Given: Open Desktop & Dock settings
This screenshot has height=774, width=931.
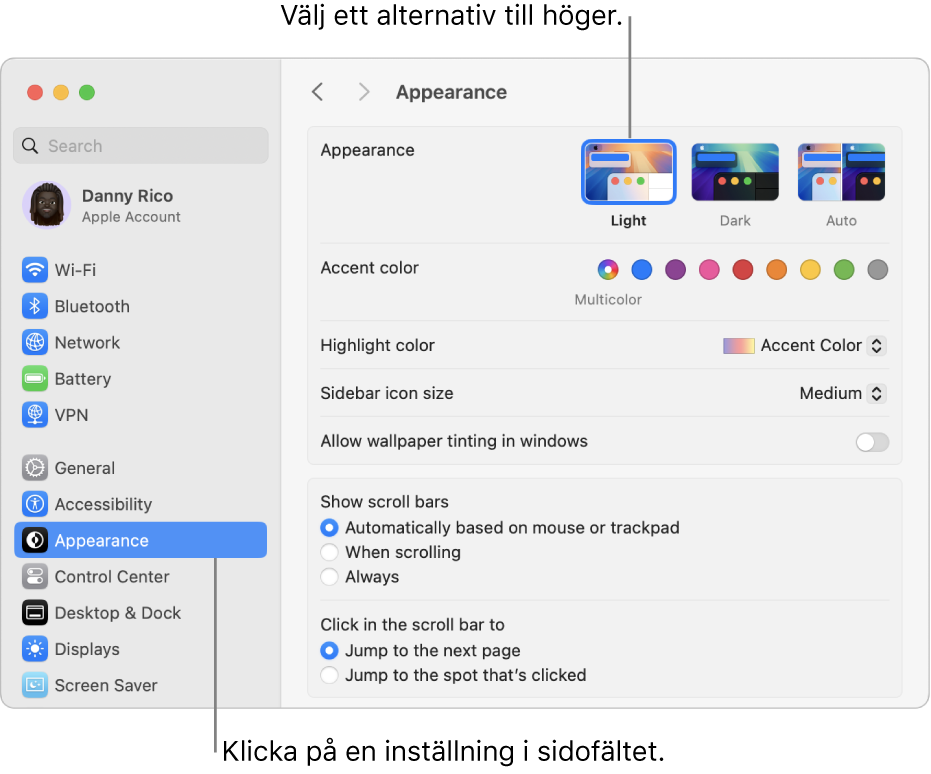Looking at the screenshot, I should pyautogui.click(x=117, y=613).
